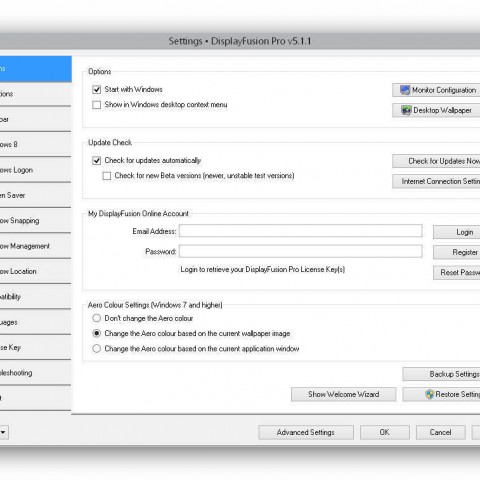Click the Register button

point(457,252)
